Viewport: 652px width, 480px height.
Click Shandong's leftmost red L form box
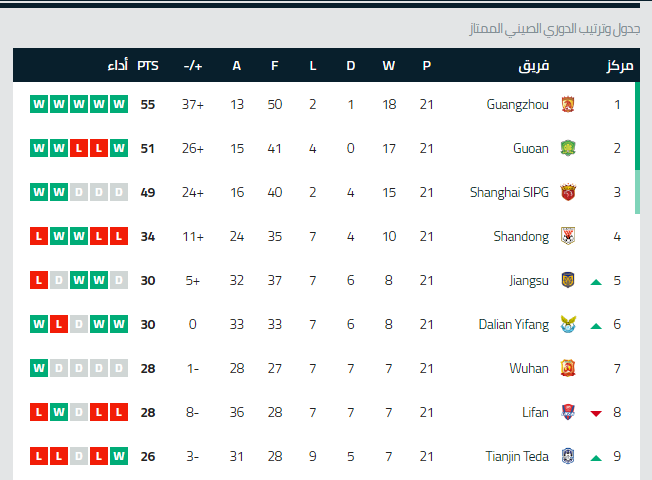click(x=39, y=236)
